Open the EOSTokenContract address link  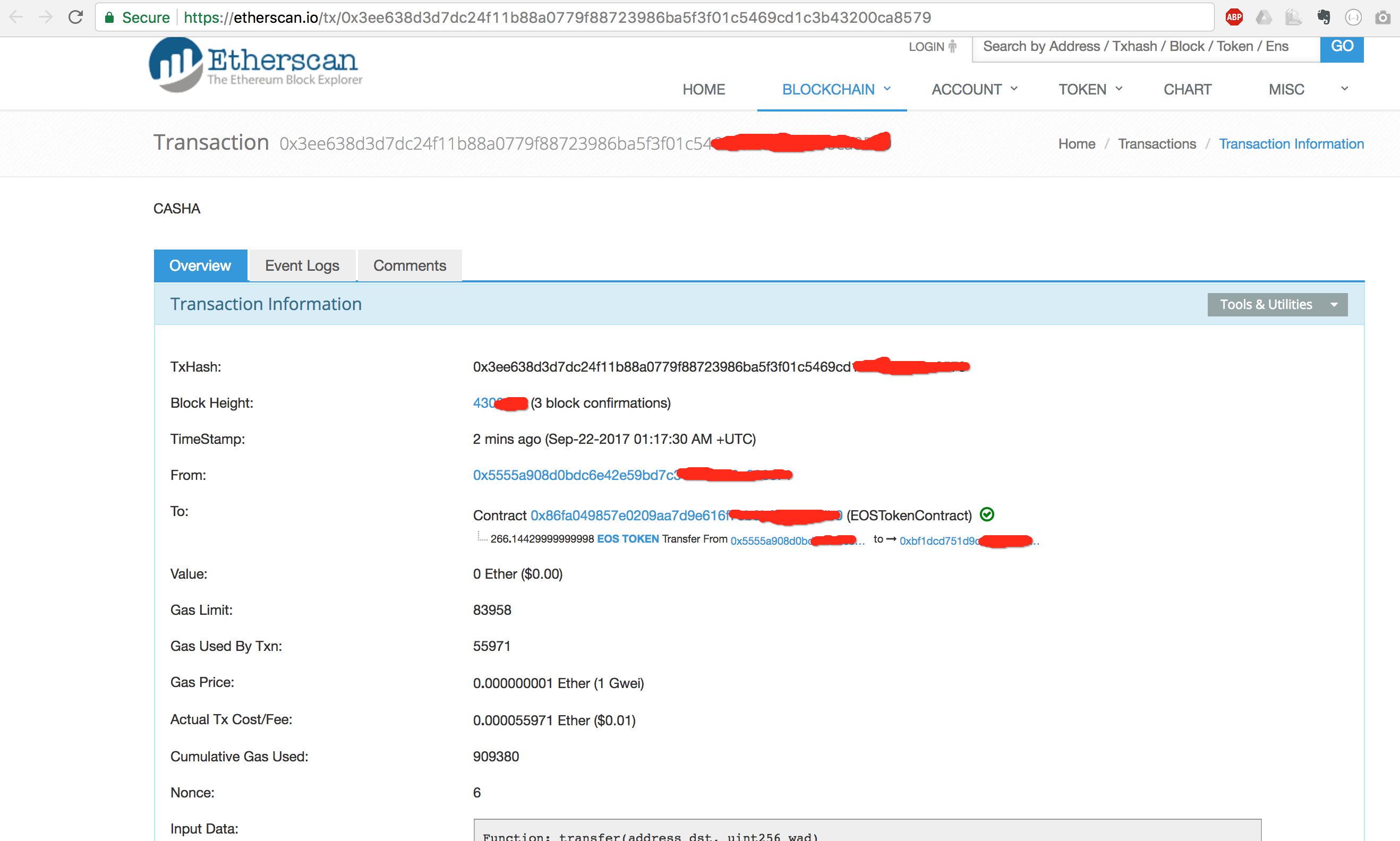(686, 515)
